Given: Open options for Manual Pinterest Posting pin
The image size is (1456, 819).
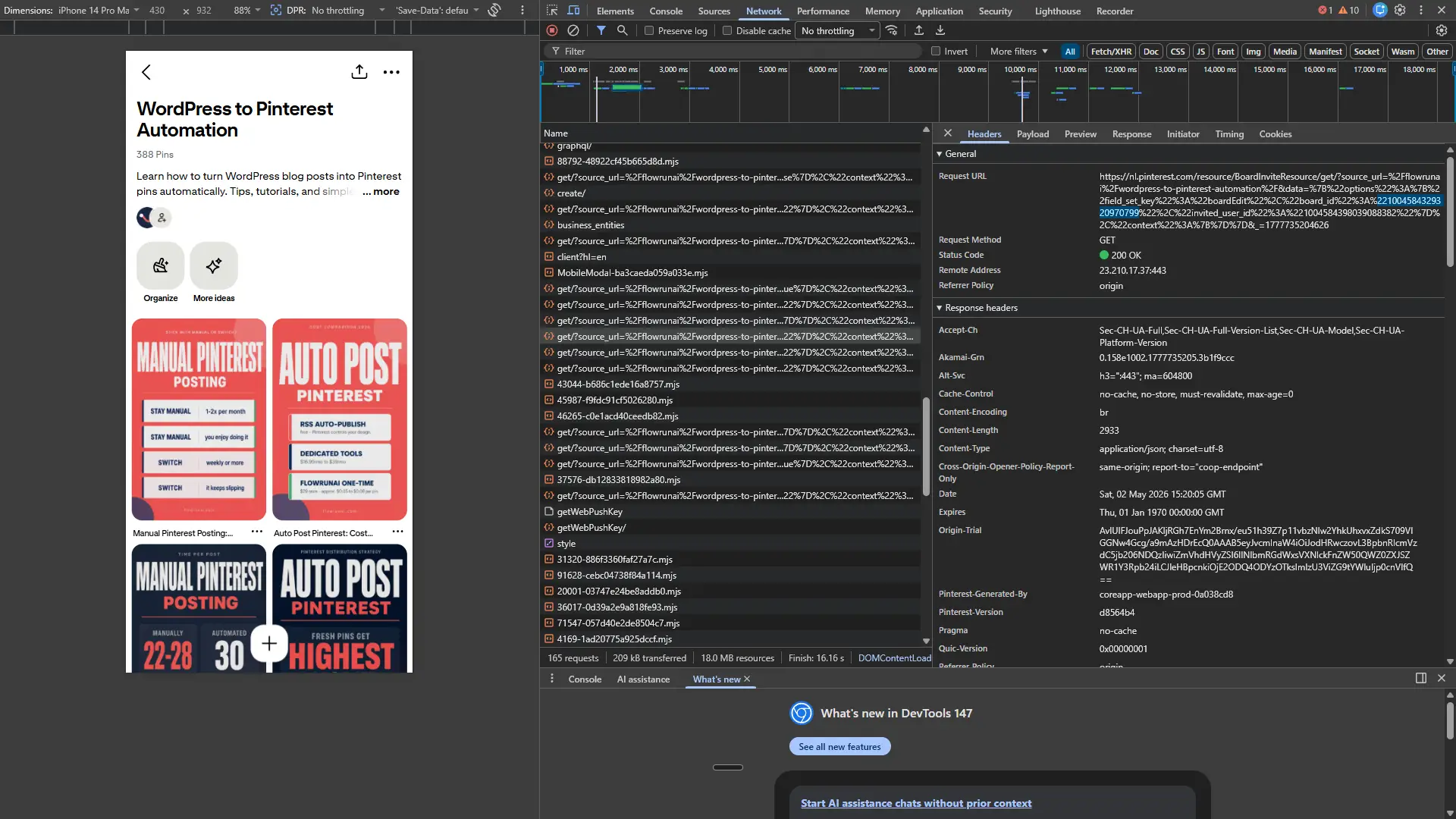Looking at the screenshot, I should (x=257, y=532).
